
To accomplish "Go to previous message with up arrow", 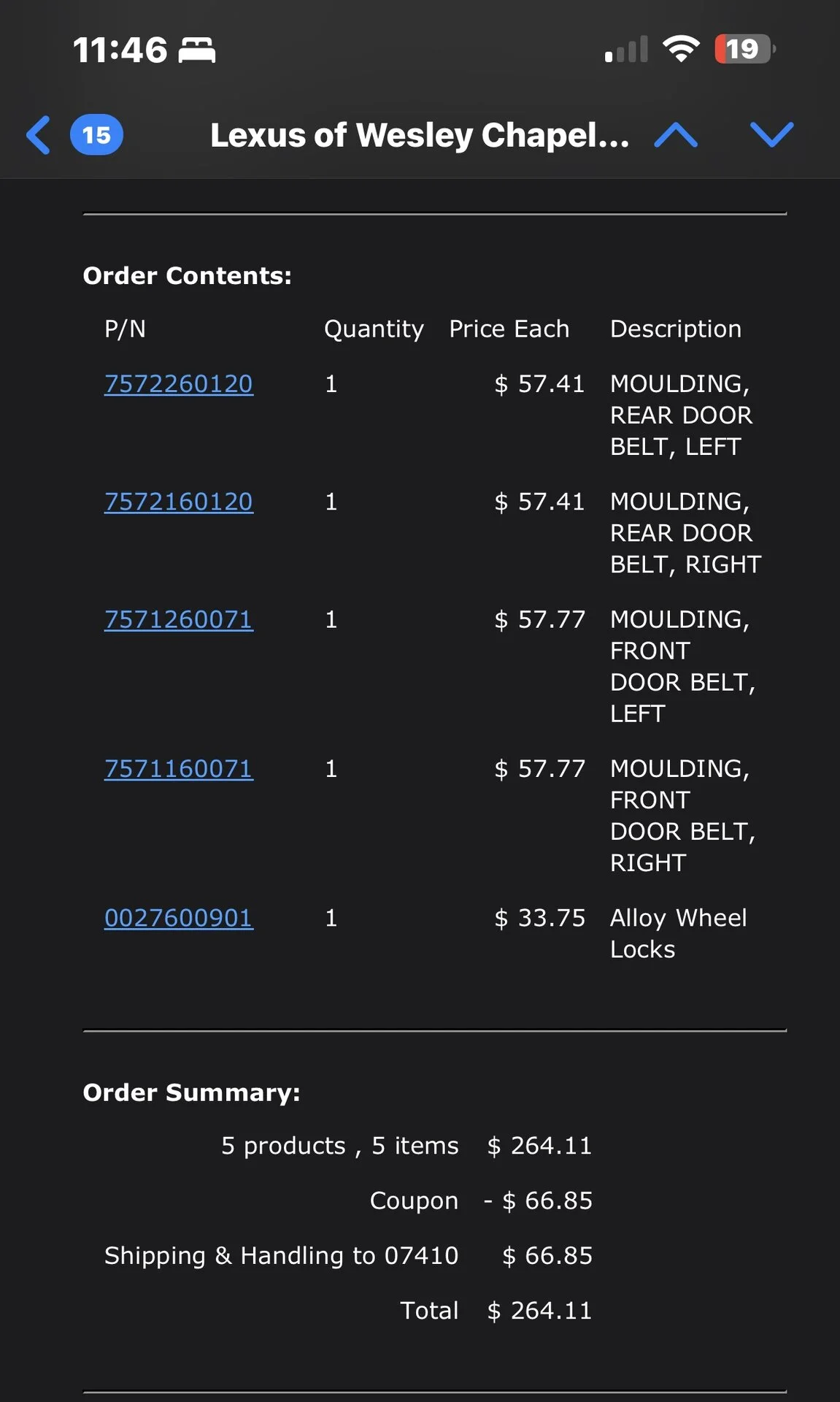I will 676,135.
